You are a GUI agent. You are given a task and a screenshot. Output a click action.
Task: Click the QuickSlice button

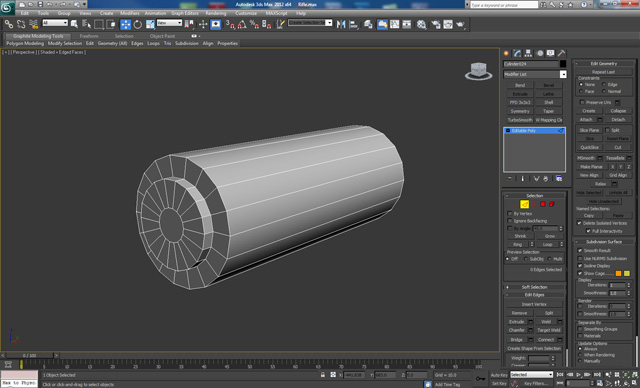(589, 147)
